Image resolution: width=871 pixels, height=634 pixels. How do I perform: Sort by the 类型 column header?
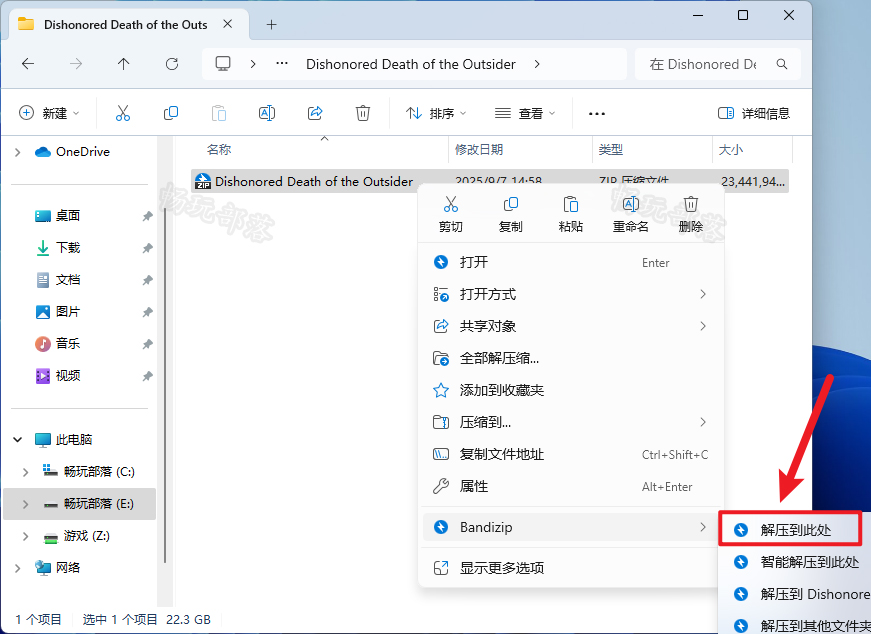click(610, 149)
